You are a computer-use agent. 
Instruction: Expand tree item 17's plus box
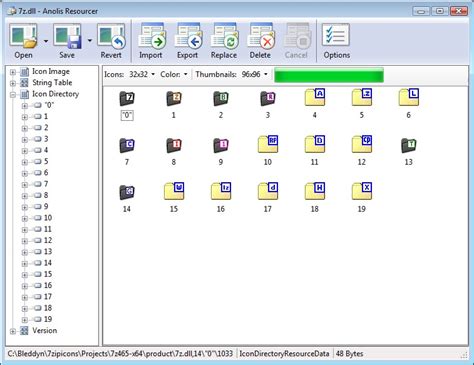click(x=24, y=297)
